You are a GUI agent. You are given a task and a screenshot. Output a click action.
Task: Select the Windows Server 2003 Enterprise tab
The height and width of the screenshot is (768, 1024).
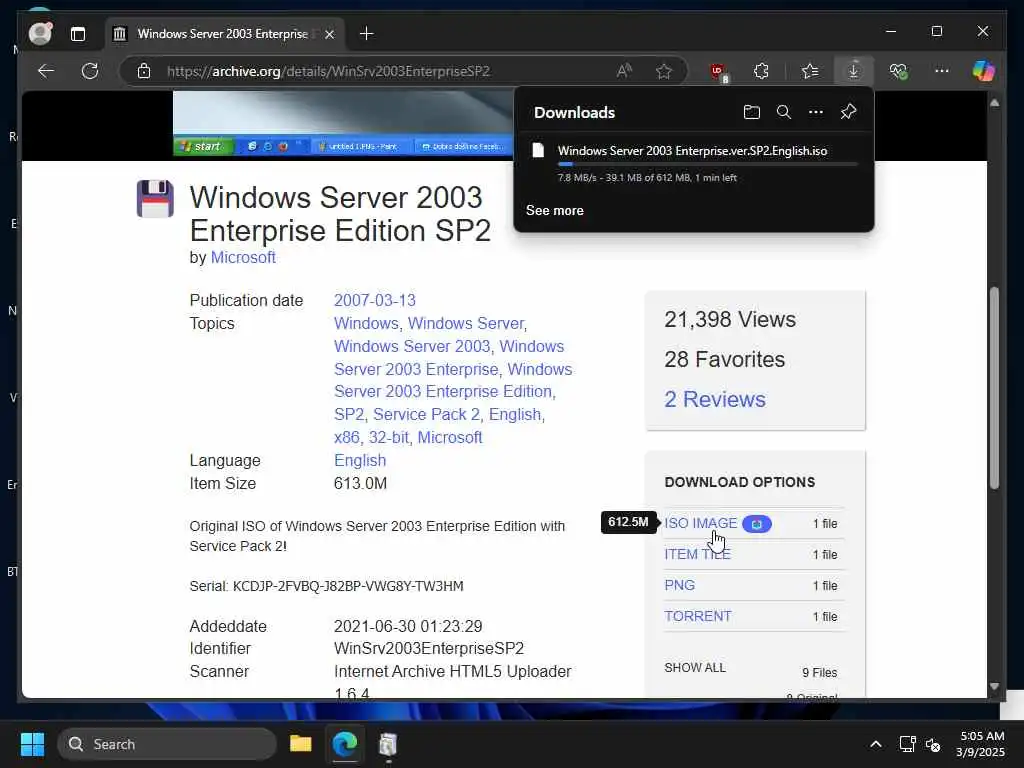tap(223, 34)
